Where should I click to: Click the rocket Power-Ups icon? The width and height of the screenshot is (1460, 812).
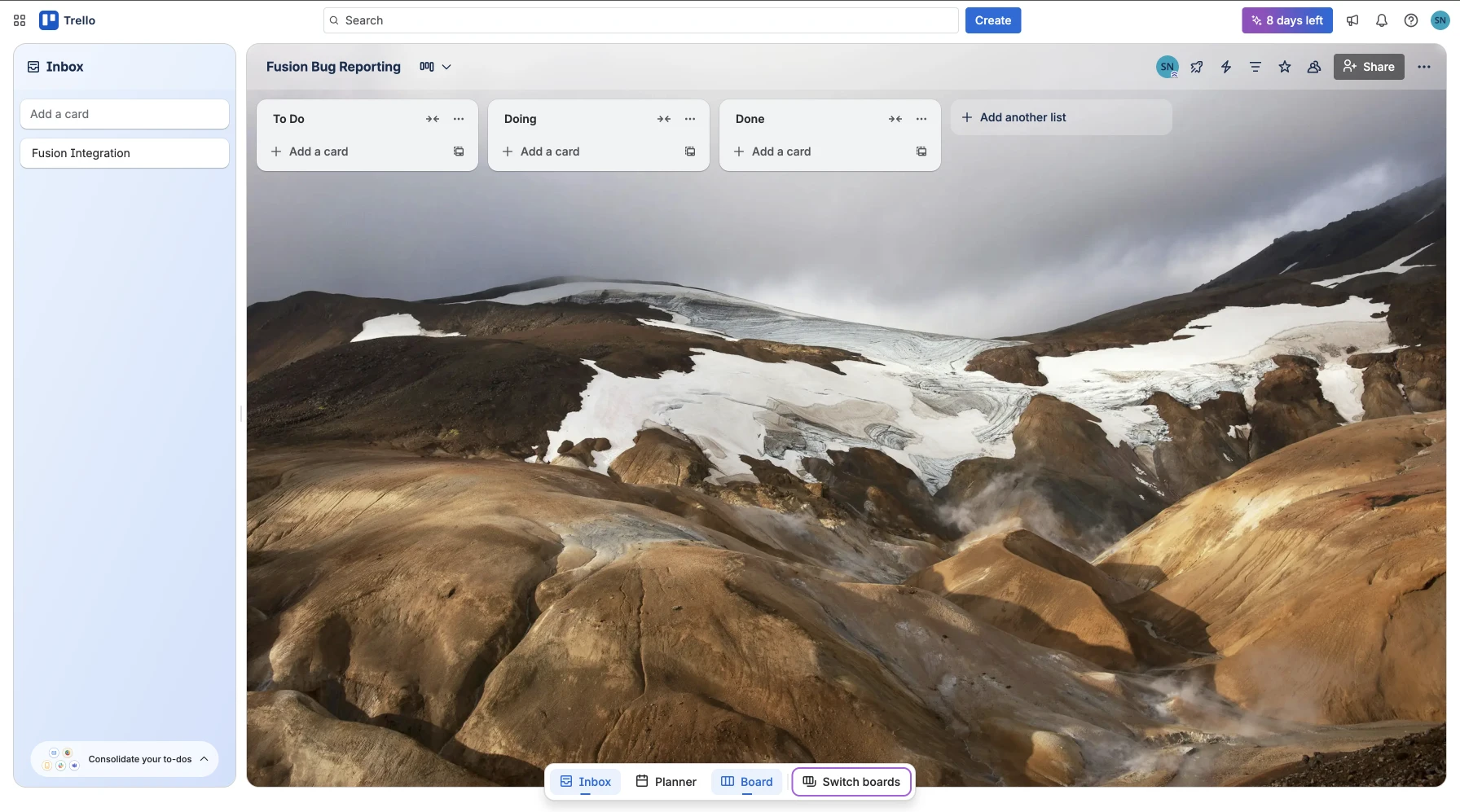1196,67
